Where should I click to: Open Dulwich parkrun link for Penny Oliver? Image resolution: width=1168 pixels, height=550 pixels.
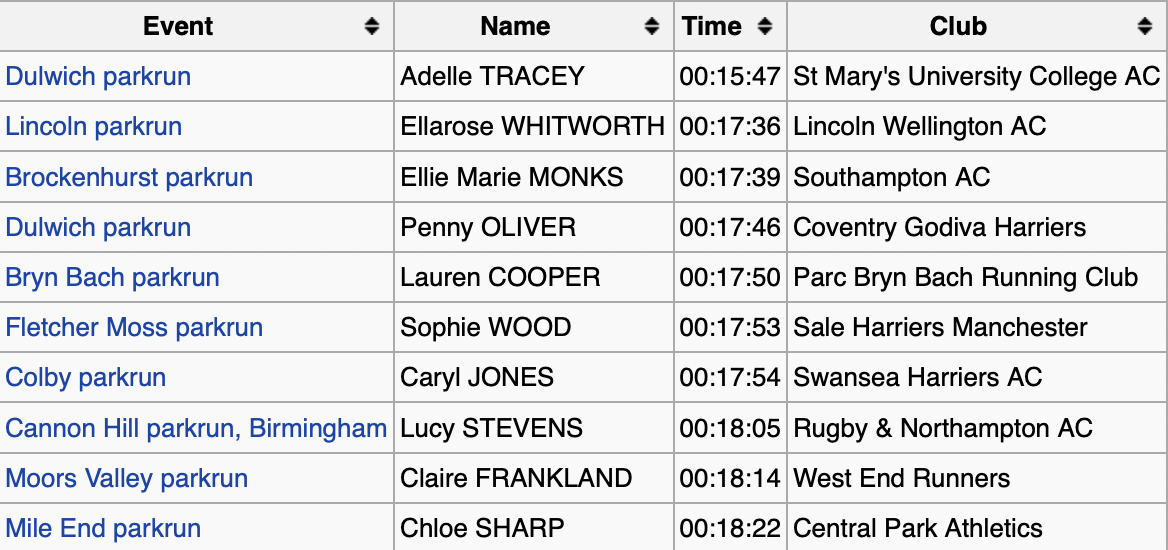[98, 227]
